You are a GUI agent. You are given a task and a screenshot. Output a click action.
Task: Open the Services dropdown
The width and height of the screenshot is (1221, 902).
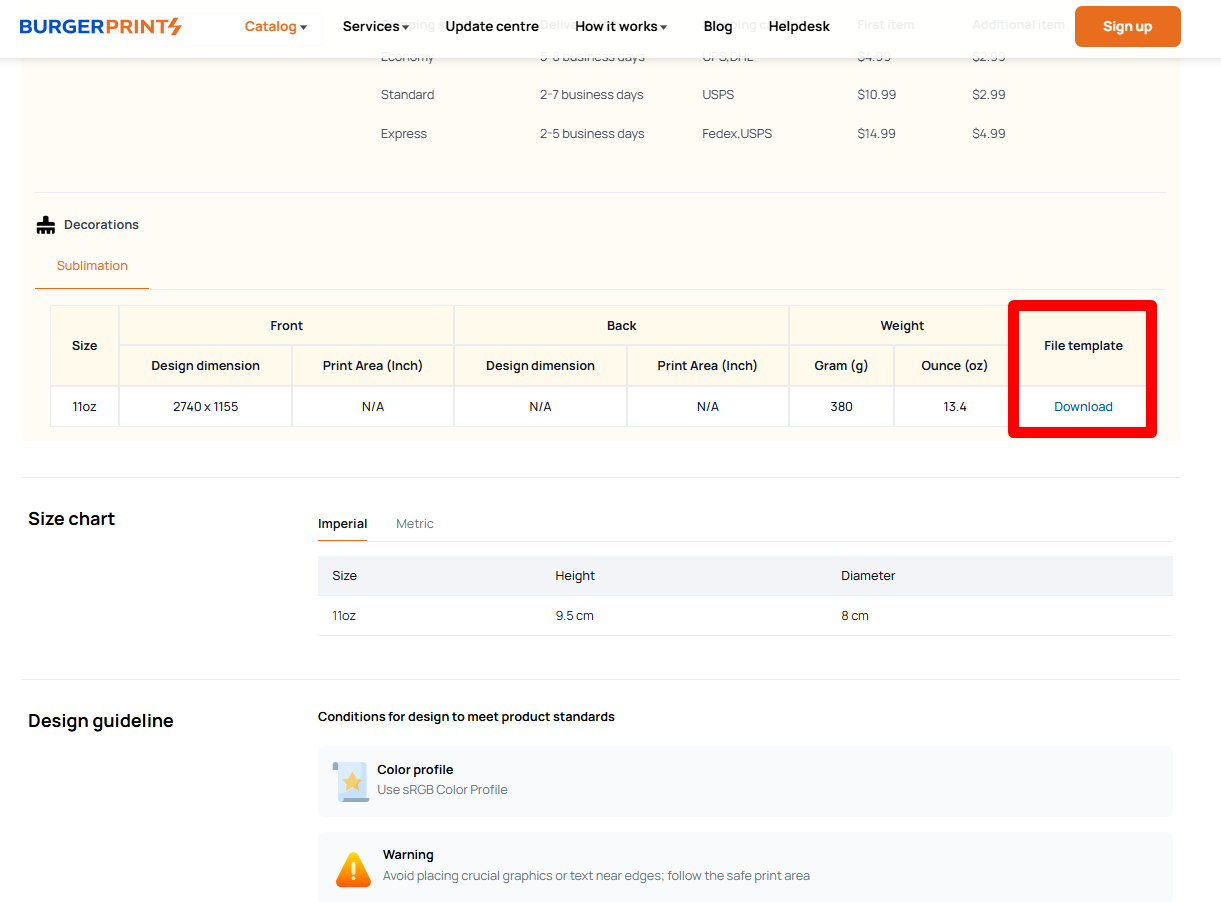click(376, 27)
